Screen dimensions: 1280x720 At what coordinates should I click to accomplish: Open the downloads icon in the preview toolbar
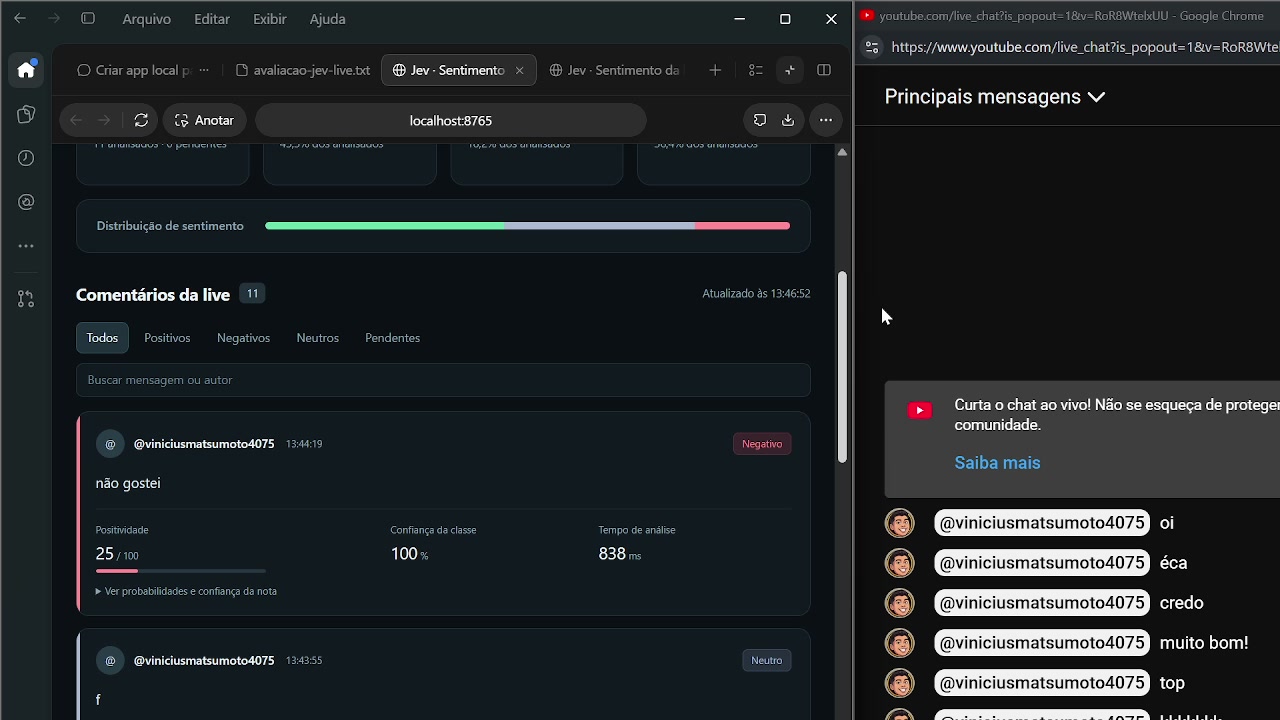click(x=788, y=120)
